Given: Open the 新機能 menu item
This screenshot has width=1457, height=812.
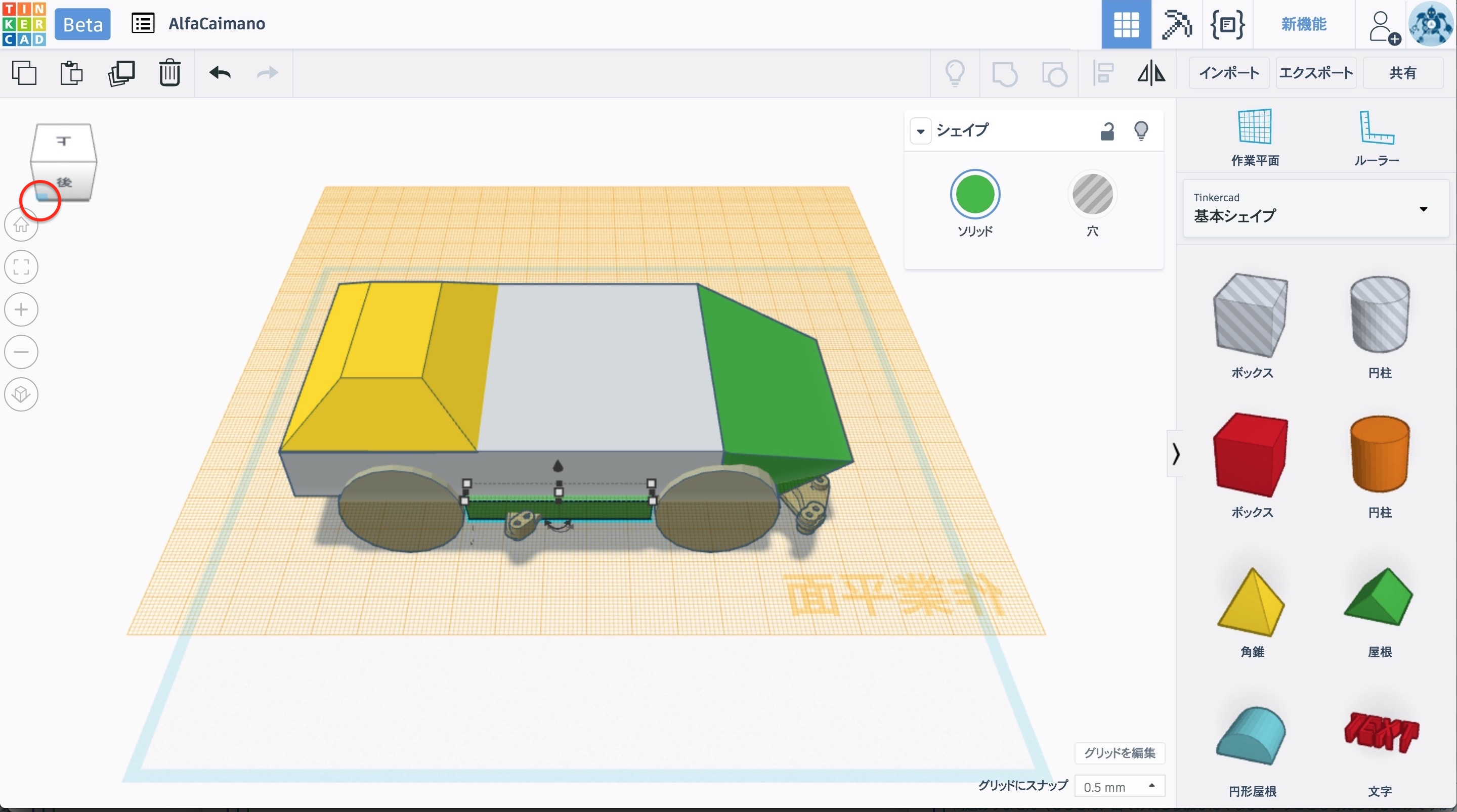Looking at the screenshot, I should point(1303,24).
